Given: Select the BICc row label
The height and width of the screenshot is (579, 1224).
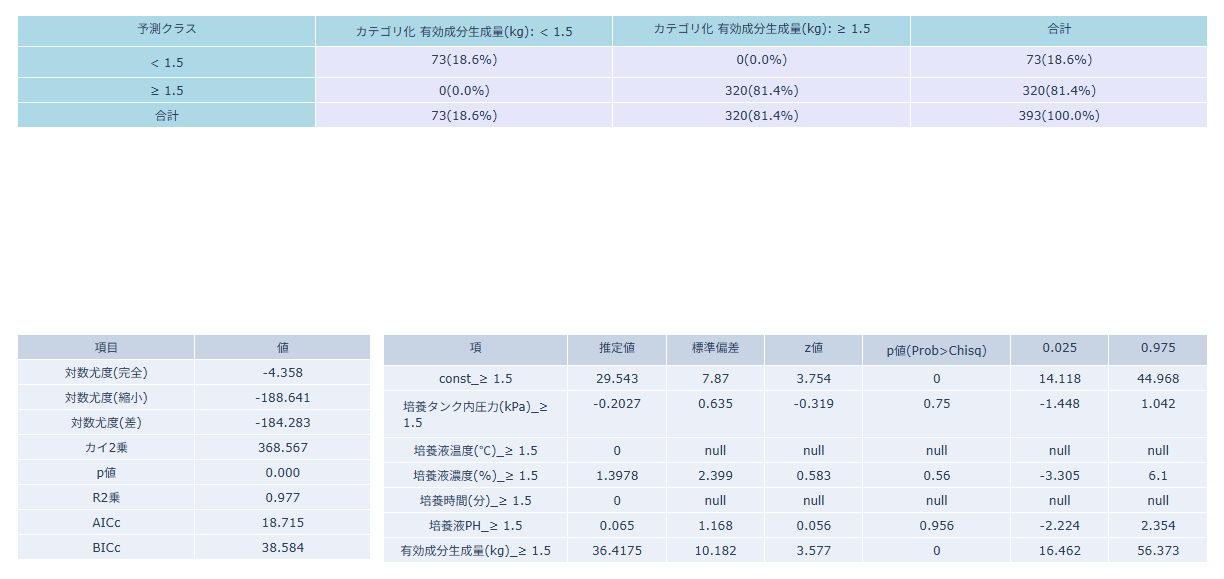Looking at the screenshot, I should pos(106,548).
